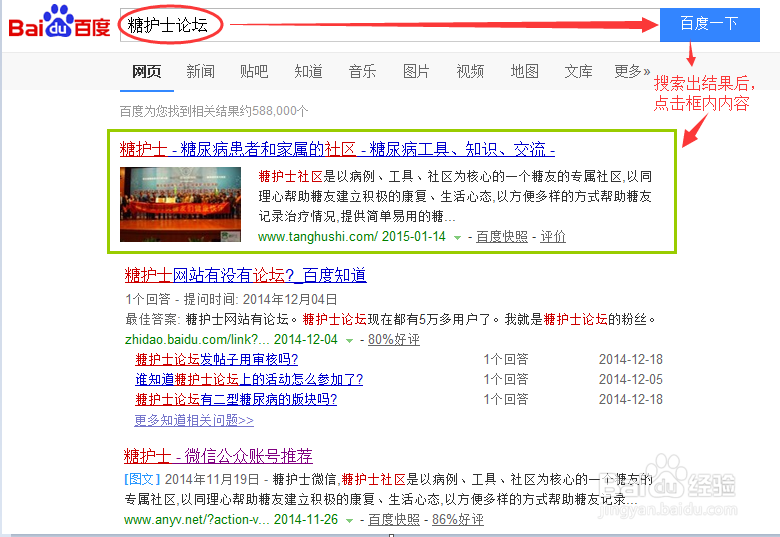Click the 评价 link of the first result

[553, 237]
